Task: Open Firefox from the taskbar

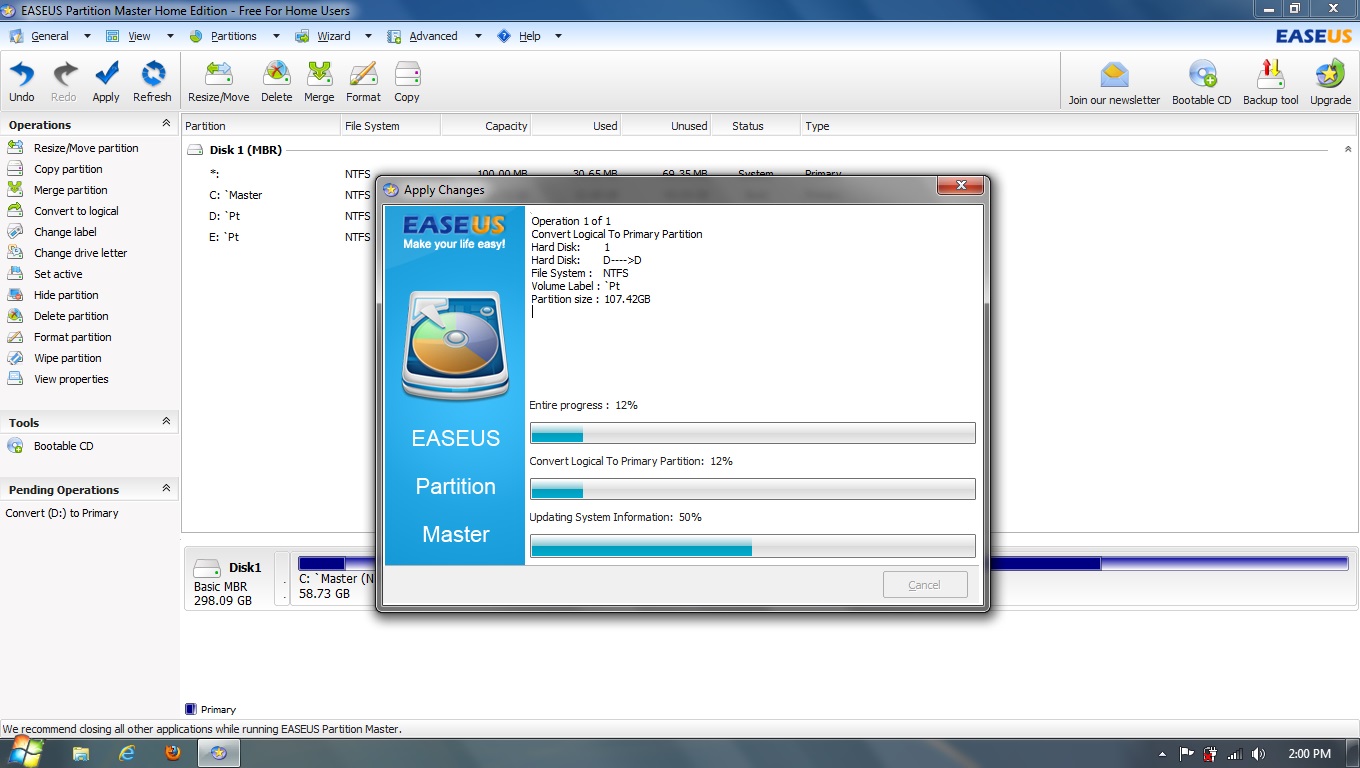Action: point(173,753)
